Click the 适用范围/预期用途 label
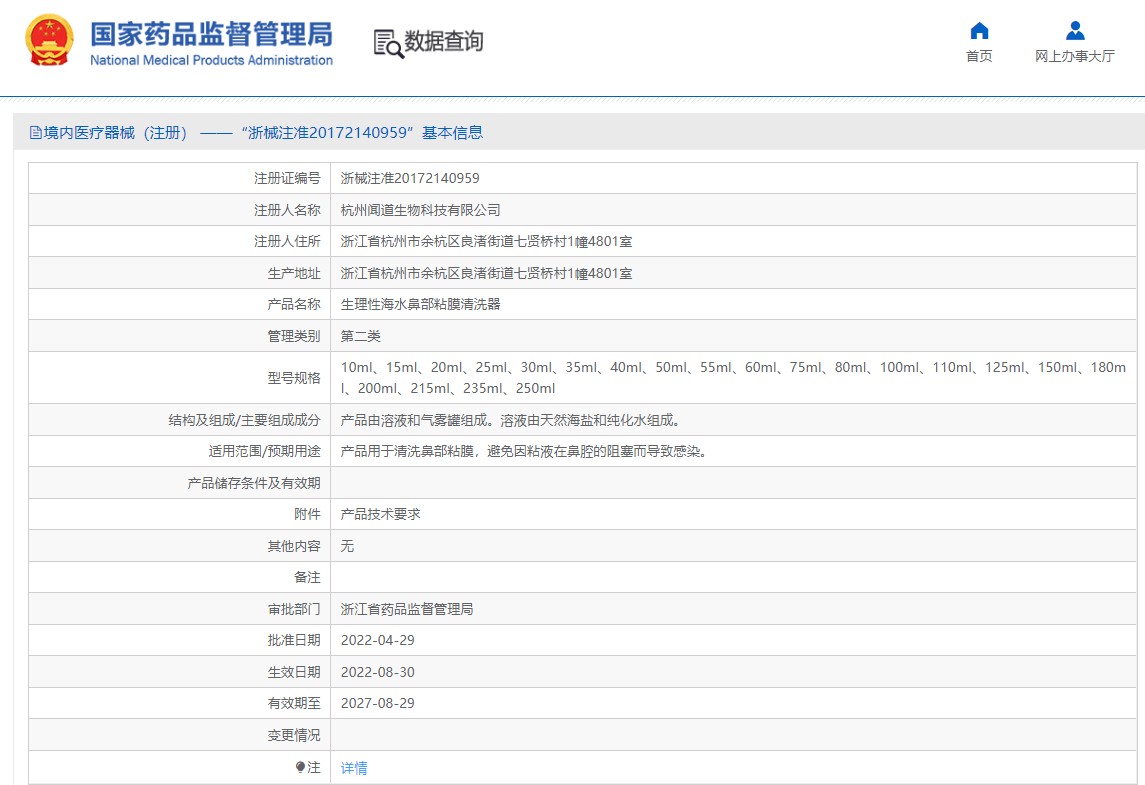 click(x=264, y=451)
